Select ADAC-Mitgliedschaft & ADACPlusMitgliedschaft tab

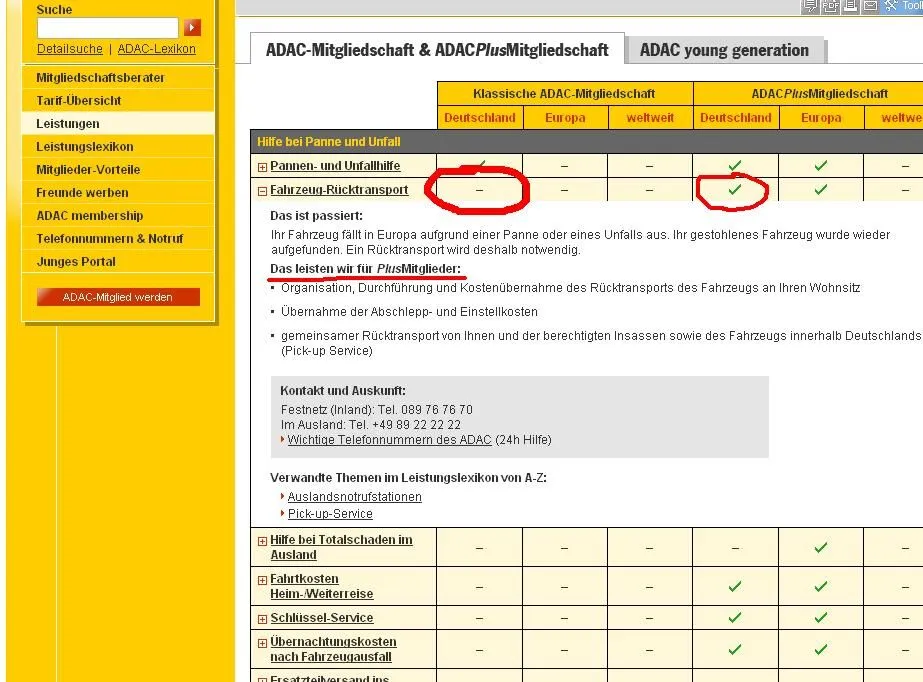pyautogui.click(x=437, y=50)
